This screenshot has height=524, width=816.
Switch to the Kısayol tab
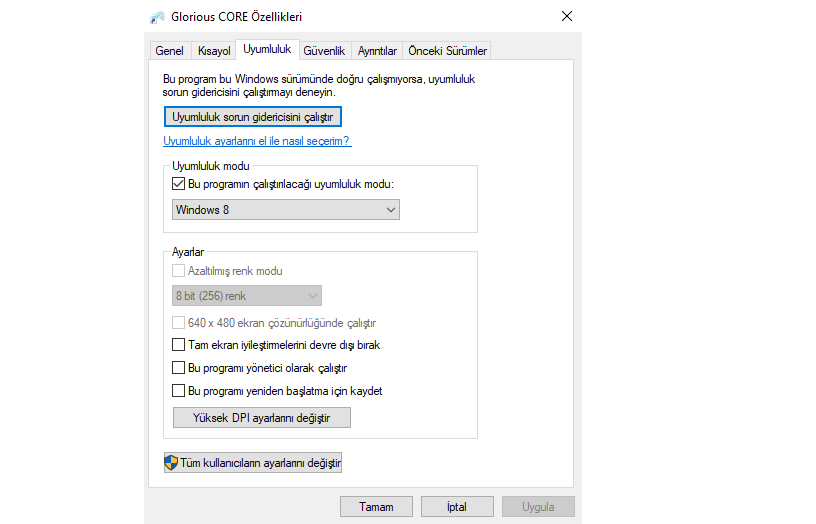(214, 51)
